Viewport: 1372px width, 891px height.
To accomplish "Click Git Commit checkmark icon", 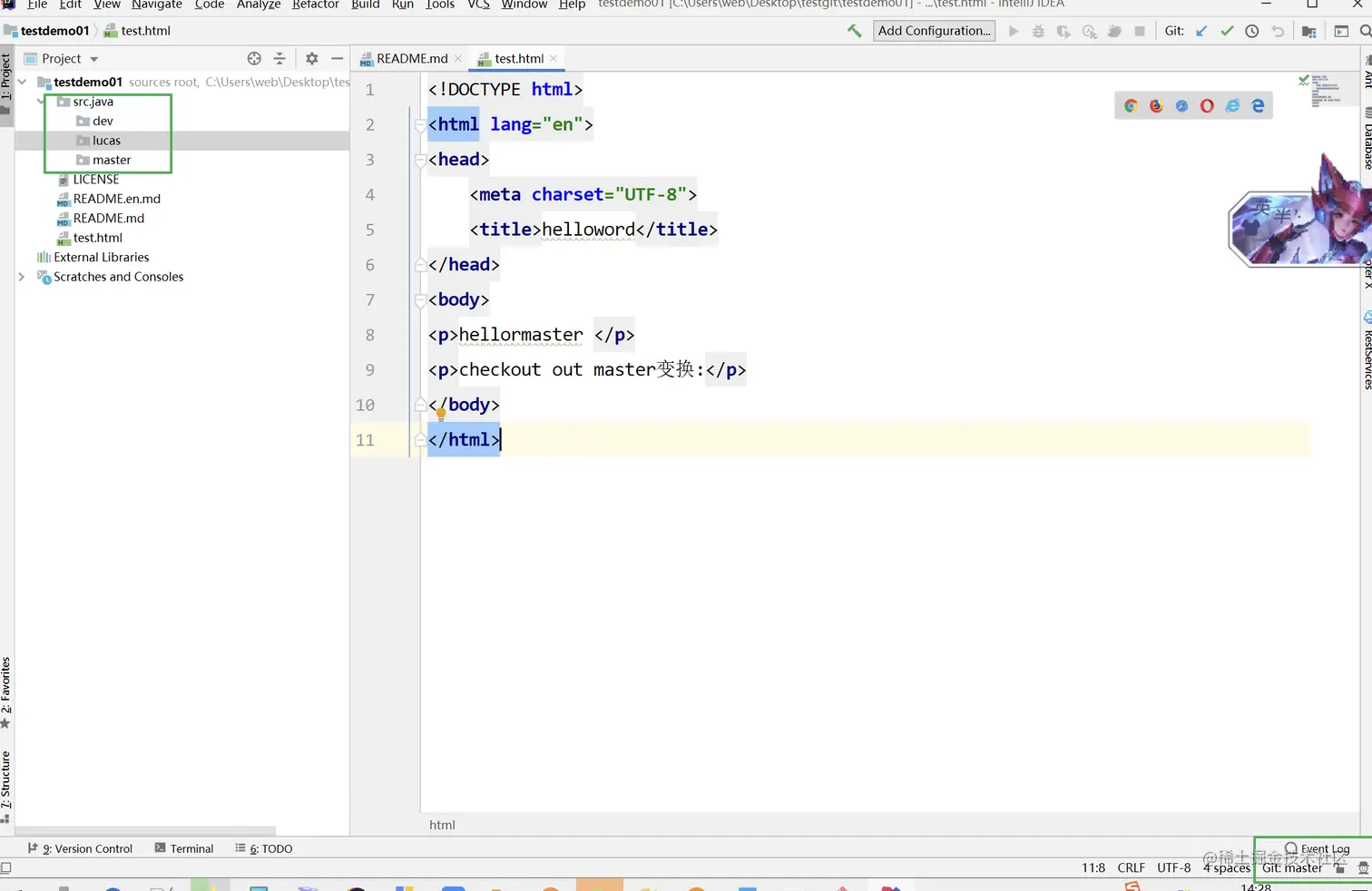I will click(x=1227, y=31).
